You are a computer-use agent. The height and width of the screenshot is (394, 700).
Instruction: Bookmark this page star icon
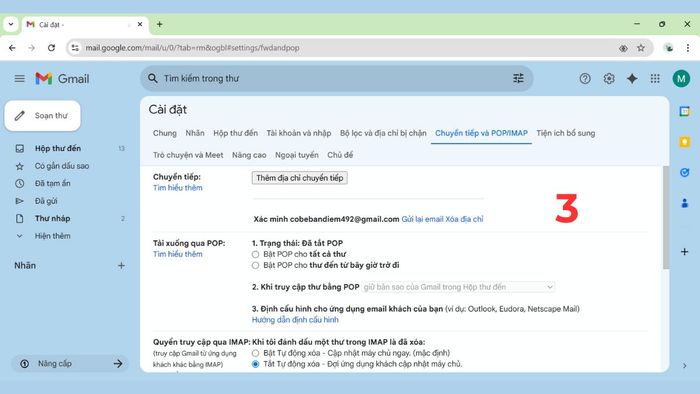[641, 48]
